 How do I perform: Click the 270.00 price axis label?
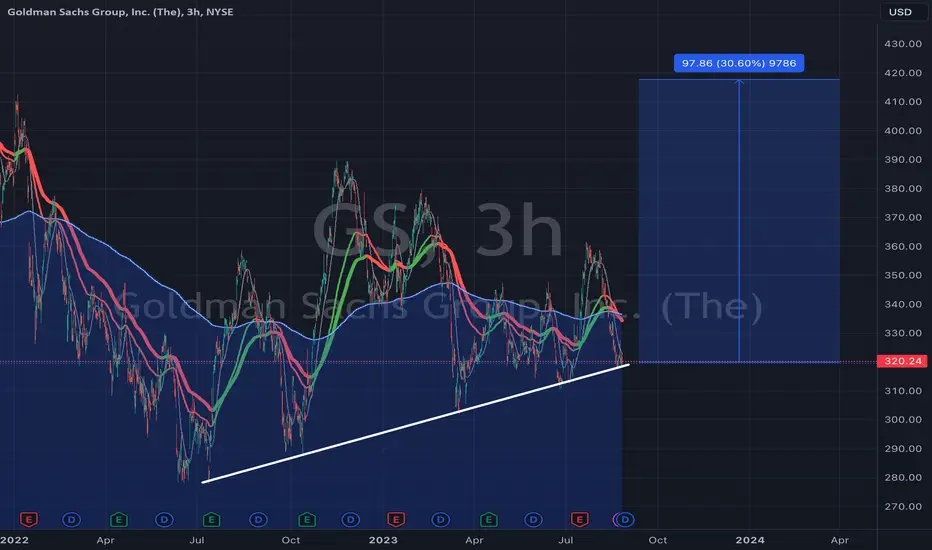pyautogui.click(x=903, y=507)
